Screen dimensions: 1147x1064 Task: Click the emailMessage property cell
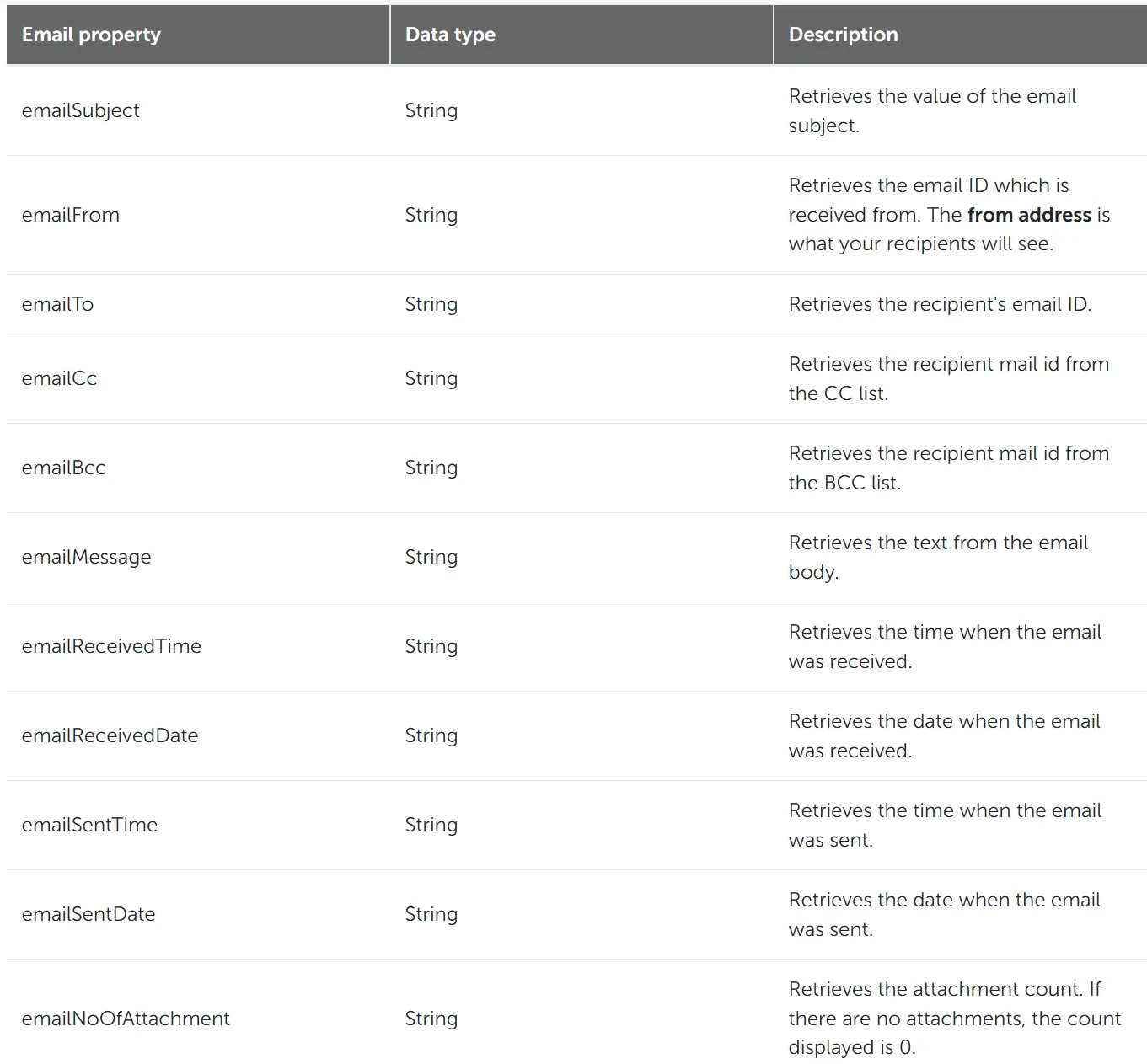point(86,557)
